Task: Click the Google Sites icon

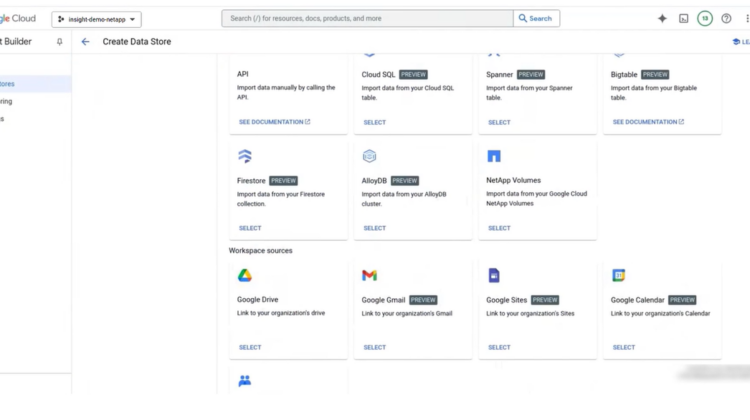Action: pyautogui.click(x=493, y=275)
